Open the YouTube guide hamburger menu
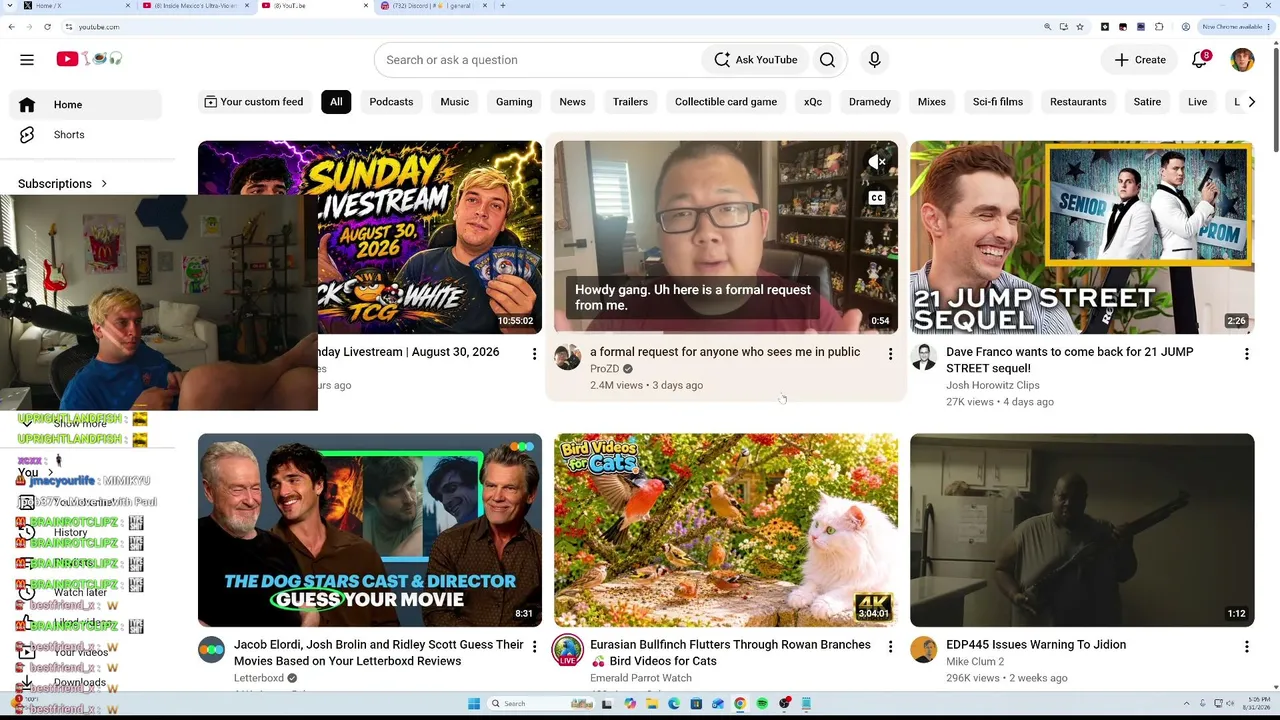The width and height of the screenshot is (1280, 720). click(27, 60)
